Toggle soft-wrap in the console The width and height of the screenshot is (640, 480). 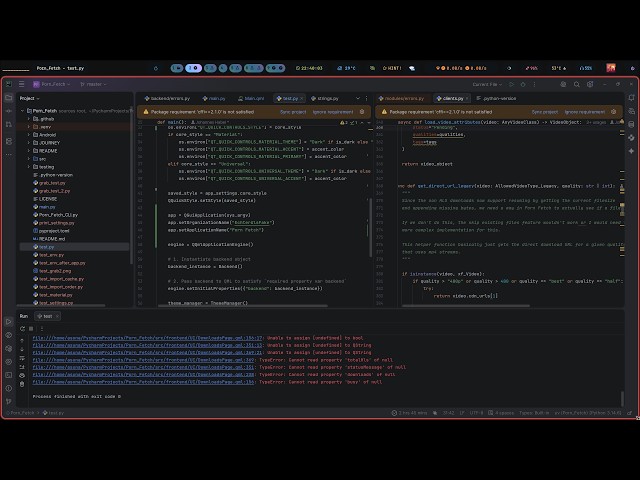(22, 358)
